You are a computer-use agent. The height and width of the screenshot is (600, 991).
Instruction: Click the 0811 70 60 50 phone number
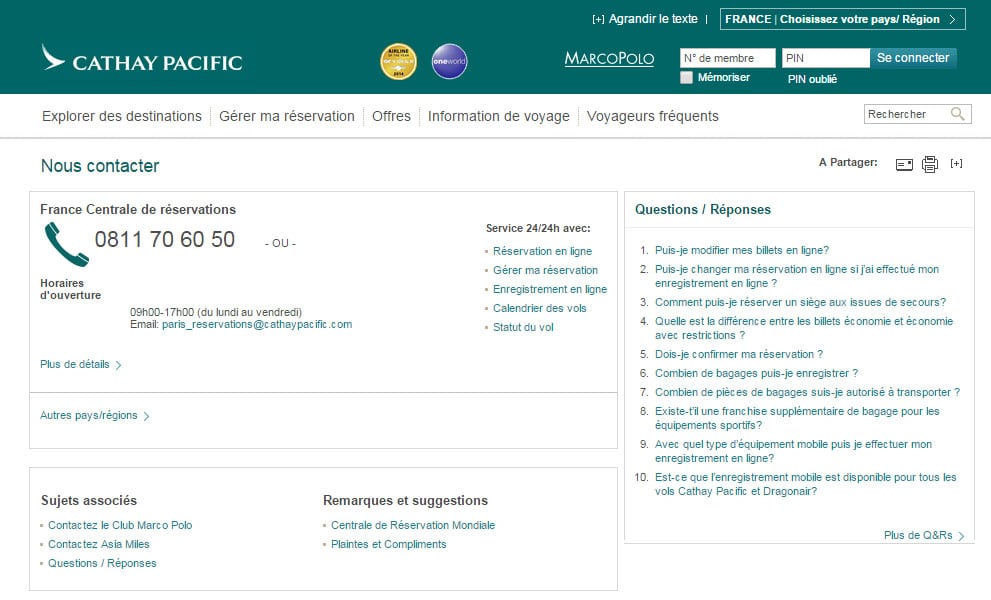coord(165,240)
